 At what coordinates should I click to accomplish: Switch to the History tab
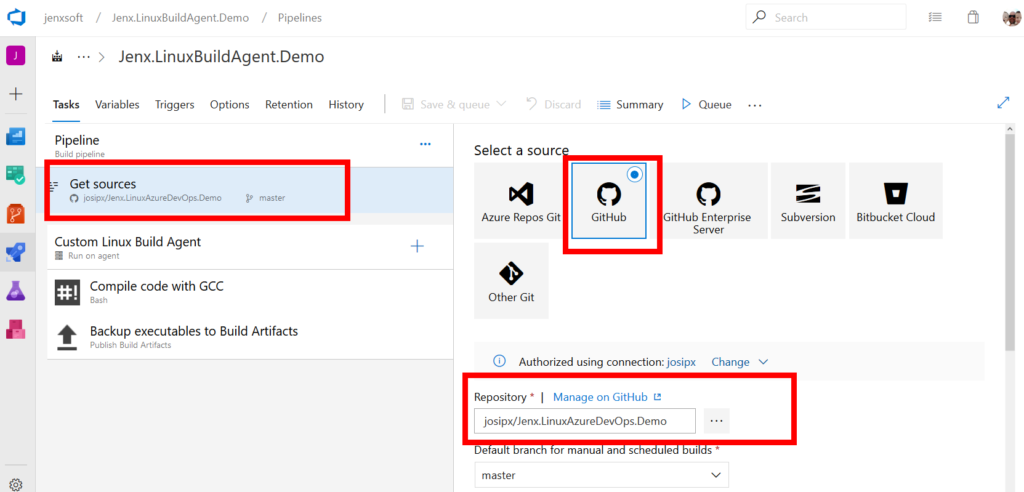tap(345, 105)
